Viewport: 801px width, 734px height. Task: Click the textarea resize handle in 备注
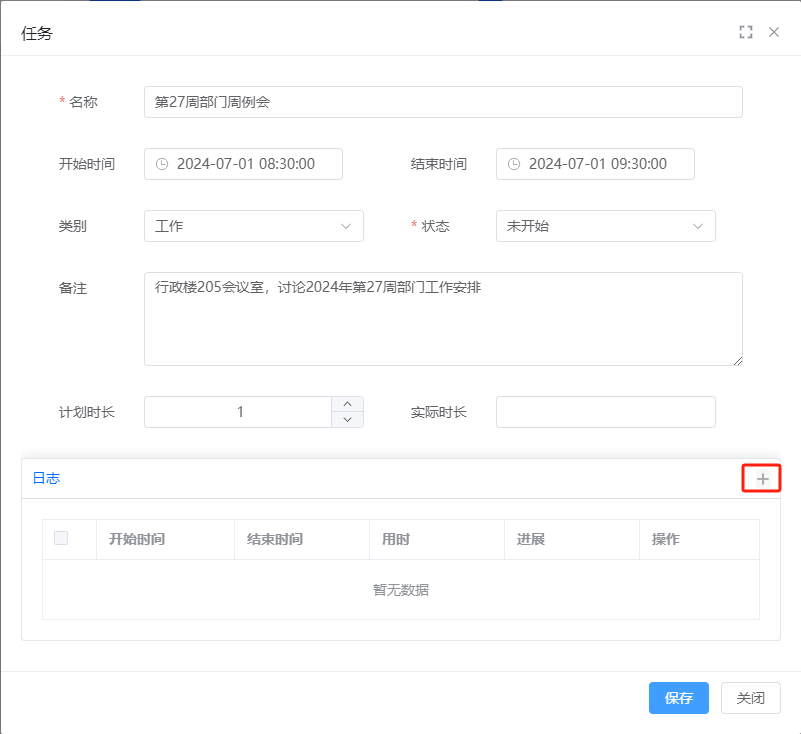point(738,361)
